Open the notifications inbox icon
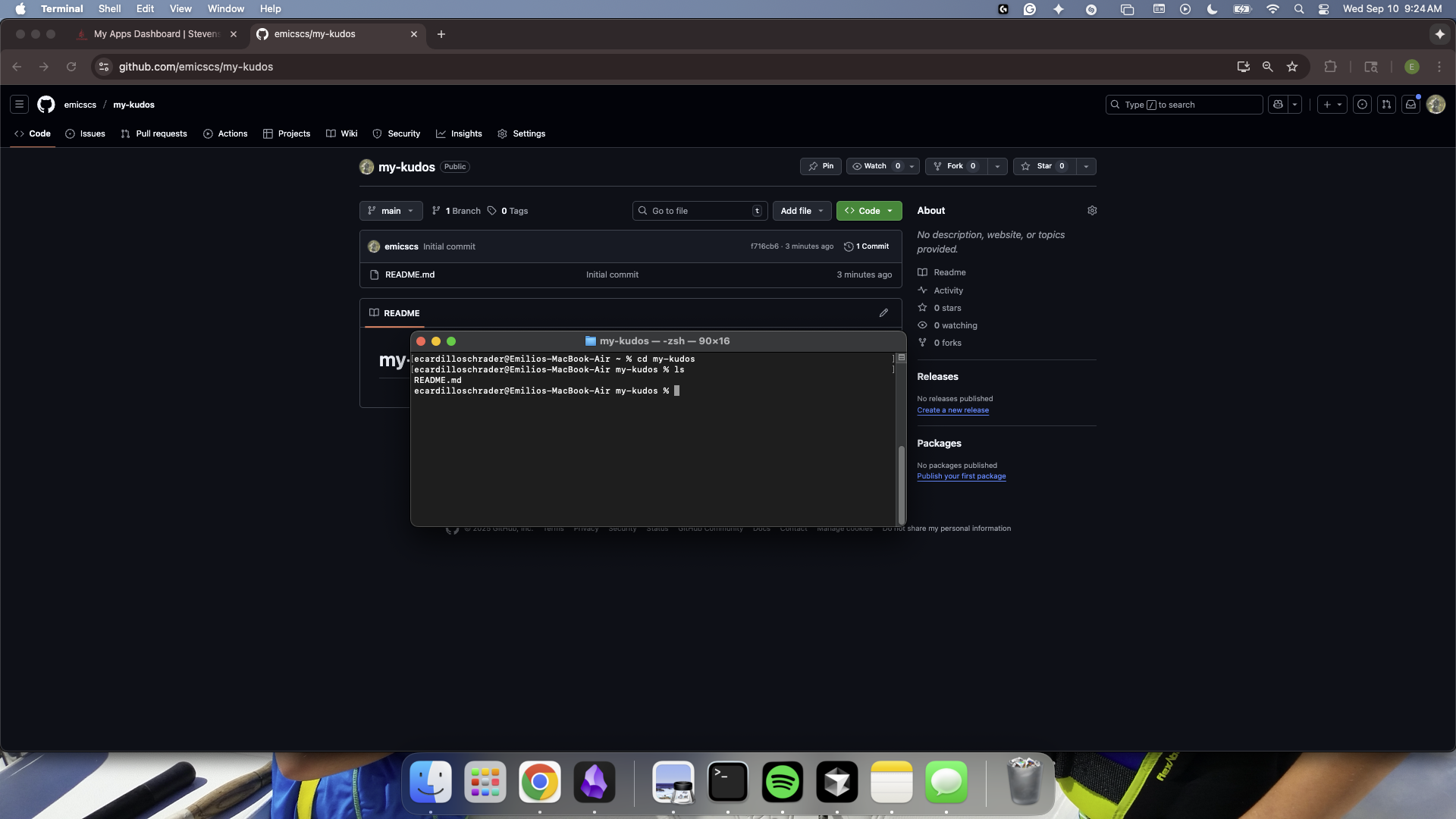Viewport: 1456px width, 819px height. 1410,105
